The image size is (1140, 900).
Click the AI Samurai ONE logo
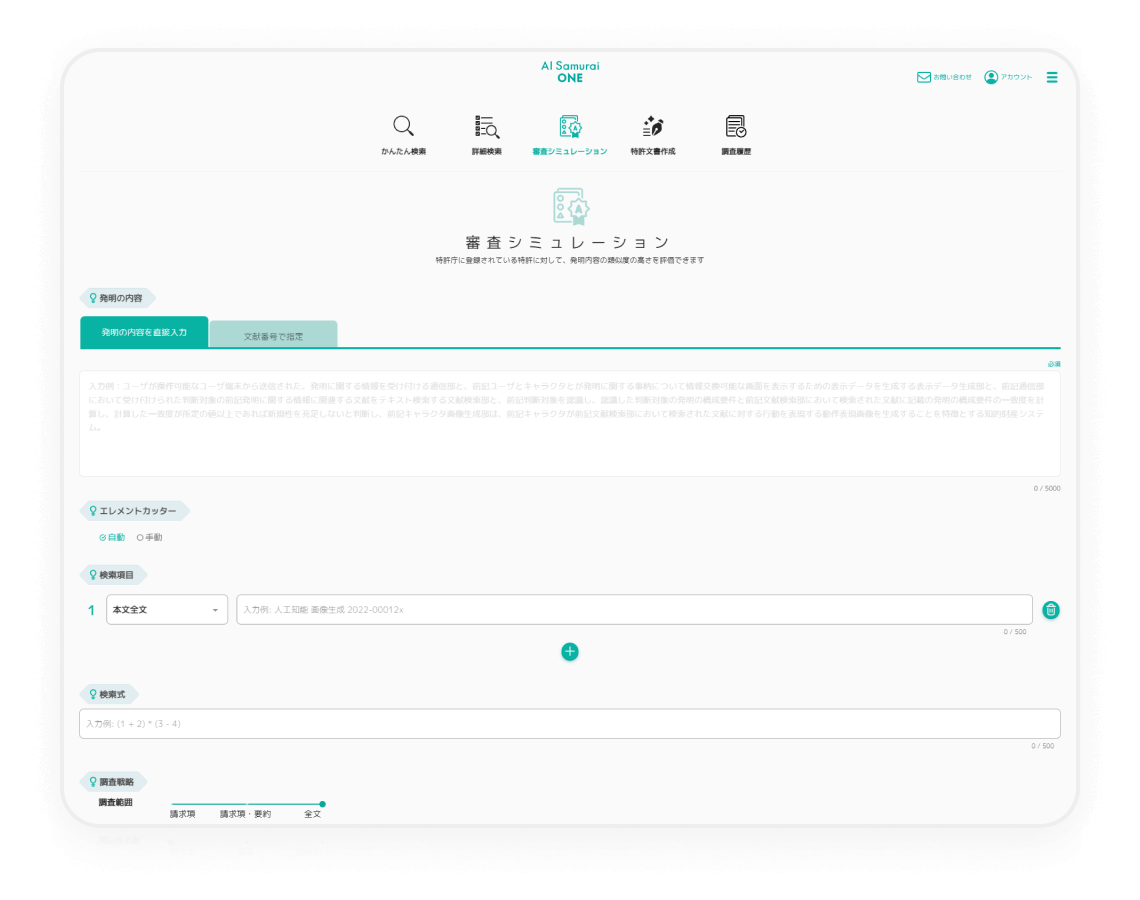(570, 71)
